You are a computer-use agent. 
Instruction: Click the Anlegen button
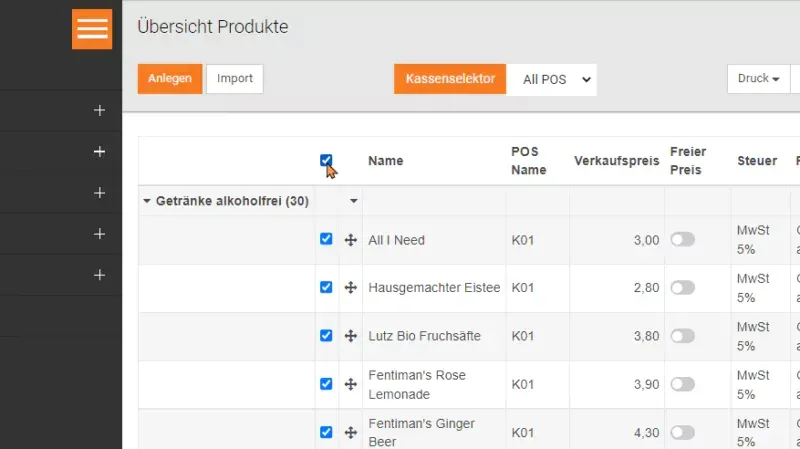tap(170, 79)
